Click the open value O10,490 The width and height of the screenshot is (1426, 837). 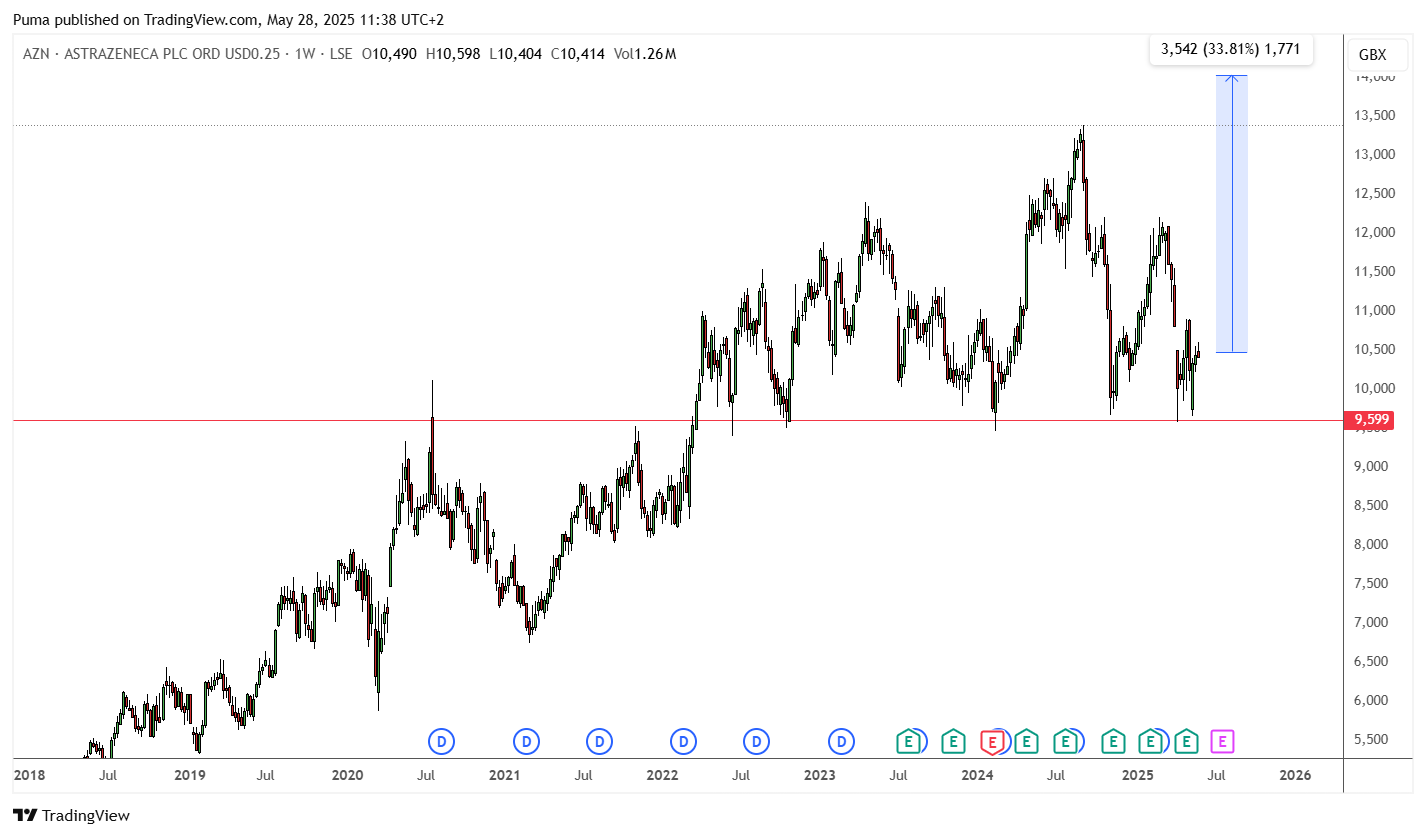point(389,54)
